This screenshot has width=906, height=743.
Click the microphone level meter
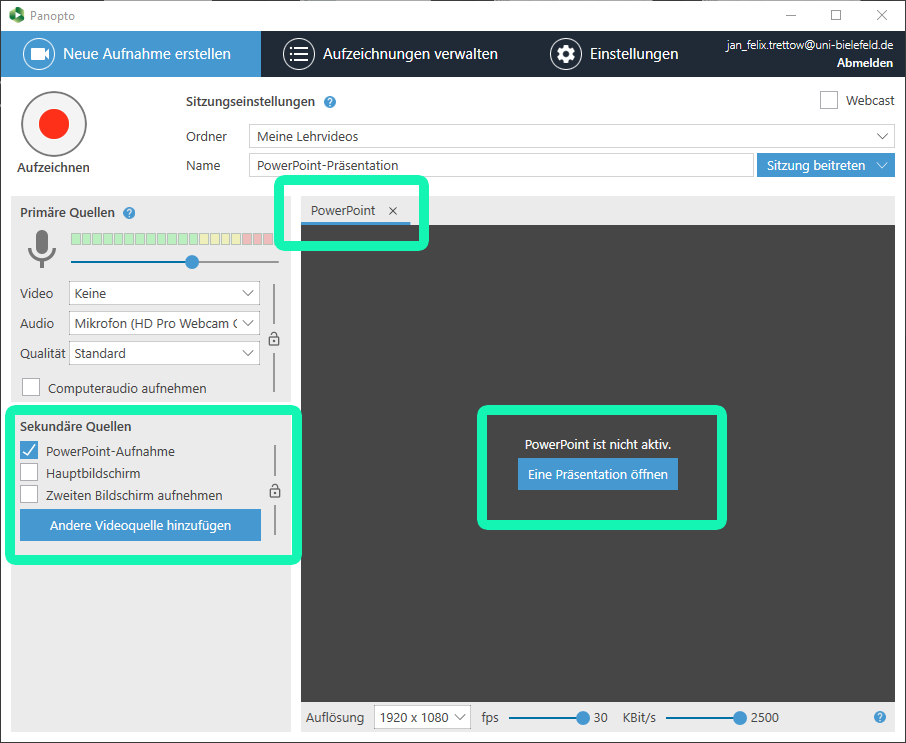coord(172,239)
